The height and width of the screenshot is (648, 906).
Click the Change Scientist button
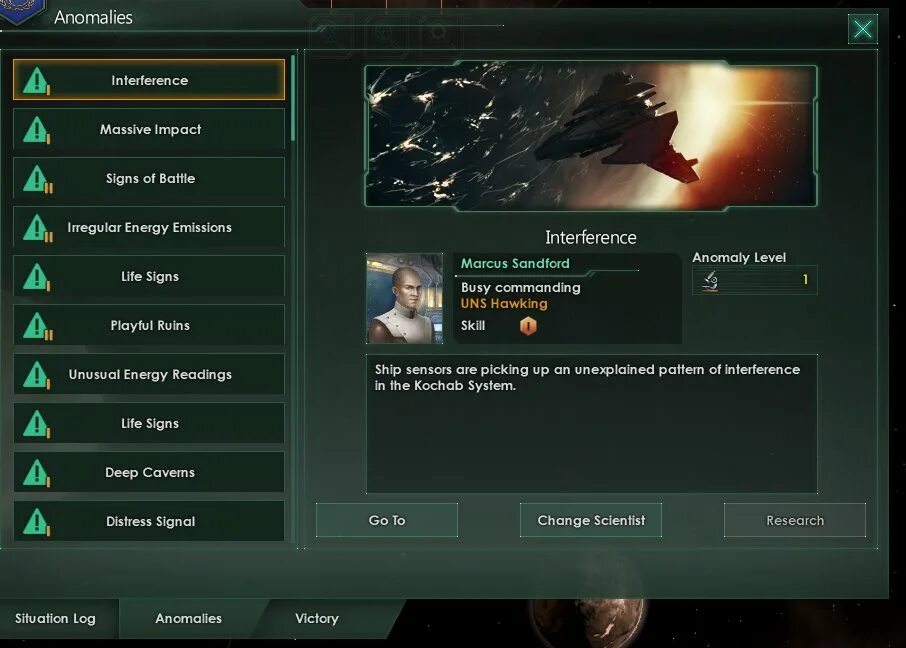point(591,520)
